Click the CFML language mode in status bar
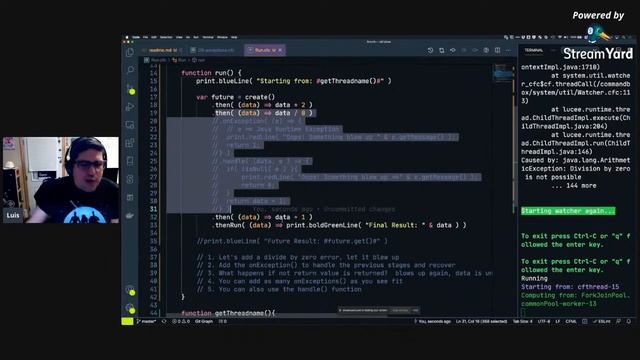The width and height of the screenshot is (640, 360). point(571,322)
